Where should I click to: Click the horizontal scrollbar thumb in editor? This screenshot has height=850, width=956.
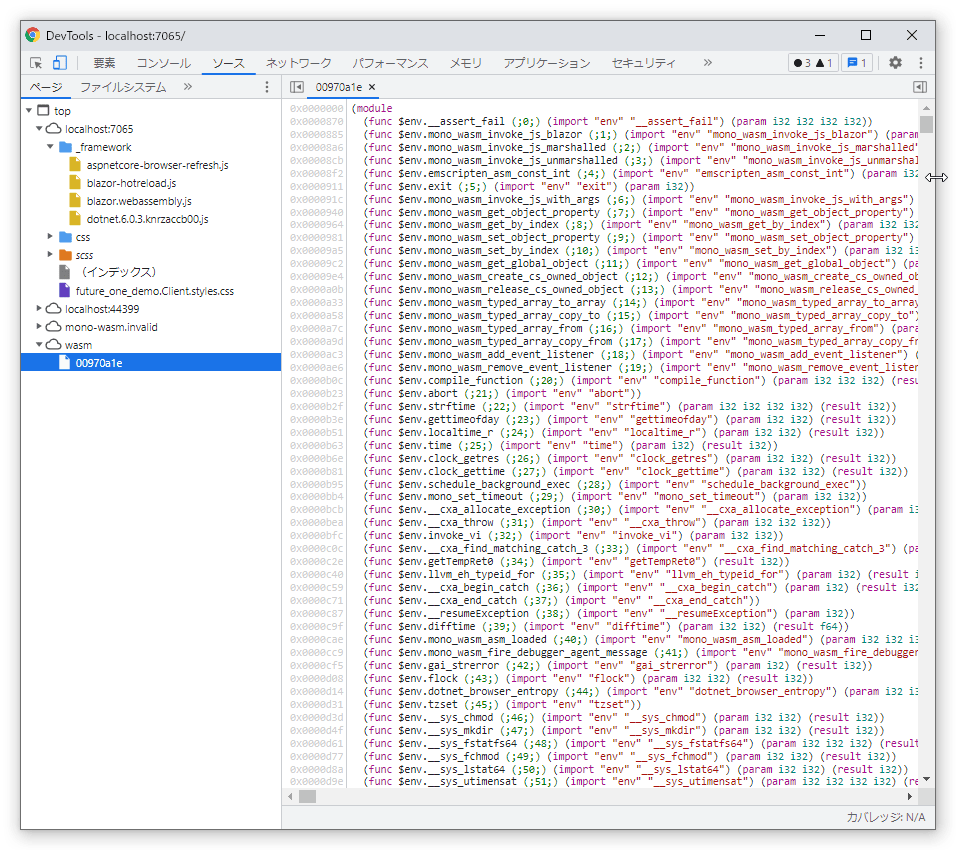307,796
